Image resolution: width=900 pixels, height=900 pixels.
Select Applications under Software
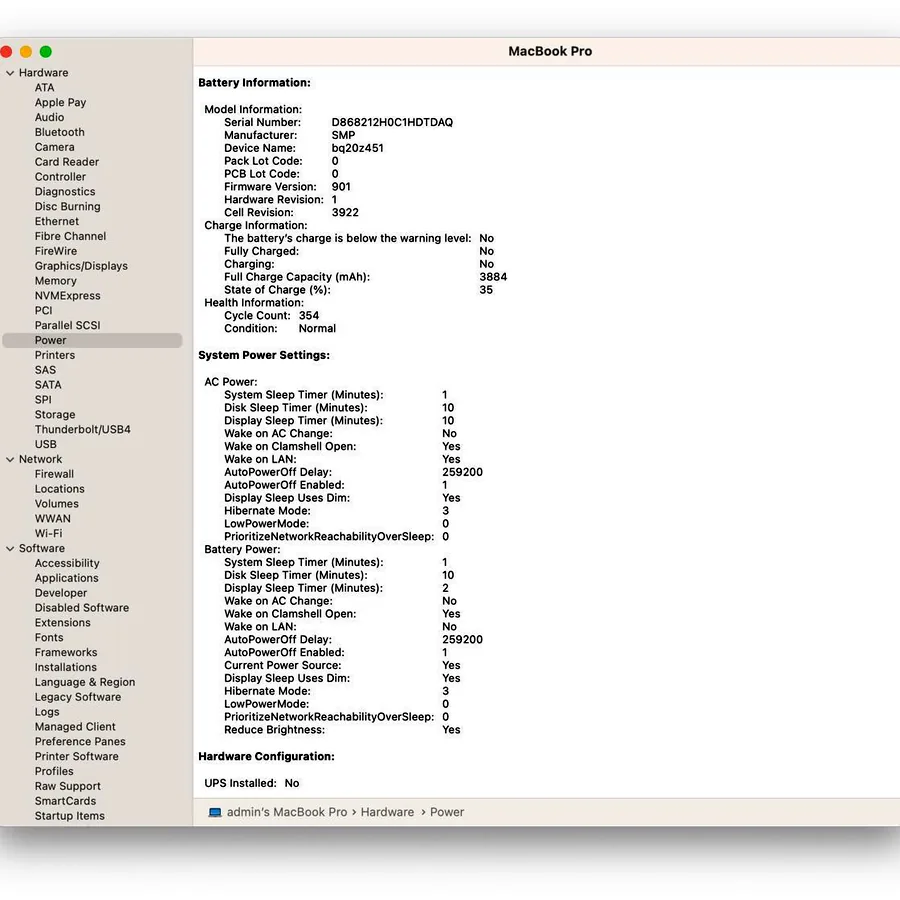tap(66, 578)
